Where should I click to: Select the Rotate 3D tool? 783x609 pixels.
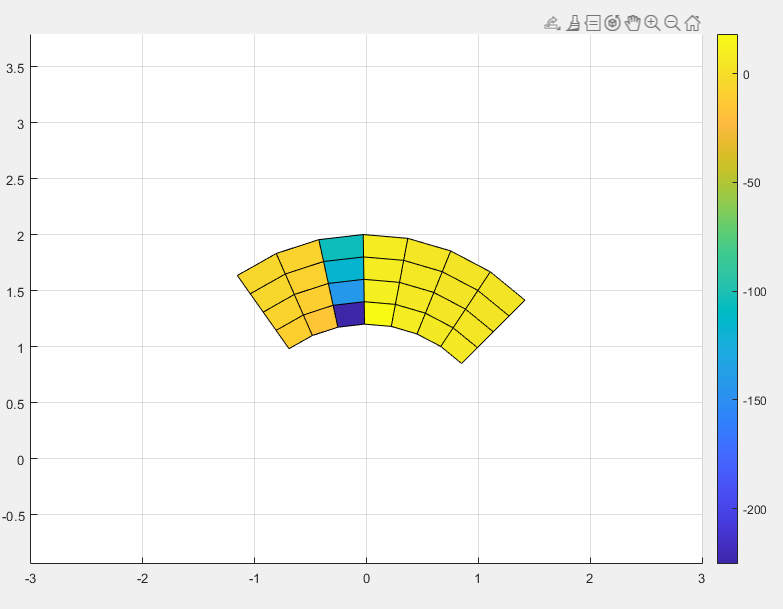(x=613, y=23)
